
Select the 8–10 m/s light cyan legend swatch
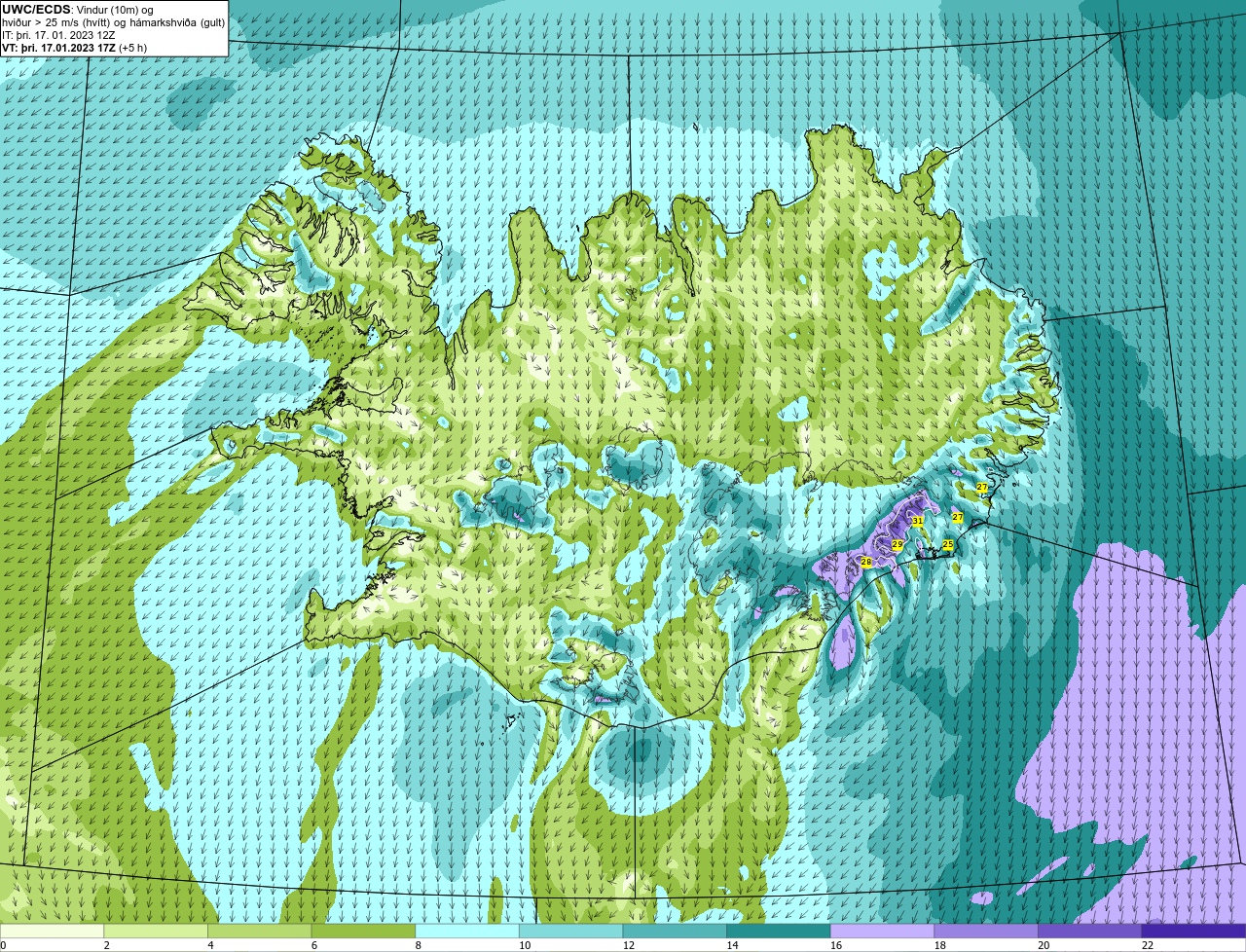(467, 931)
